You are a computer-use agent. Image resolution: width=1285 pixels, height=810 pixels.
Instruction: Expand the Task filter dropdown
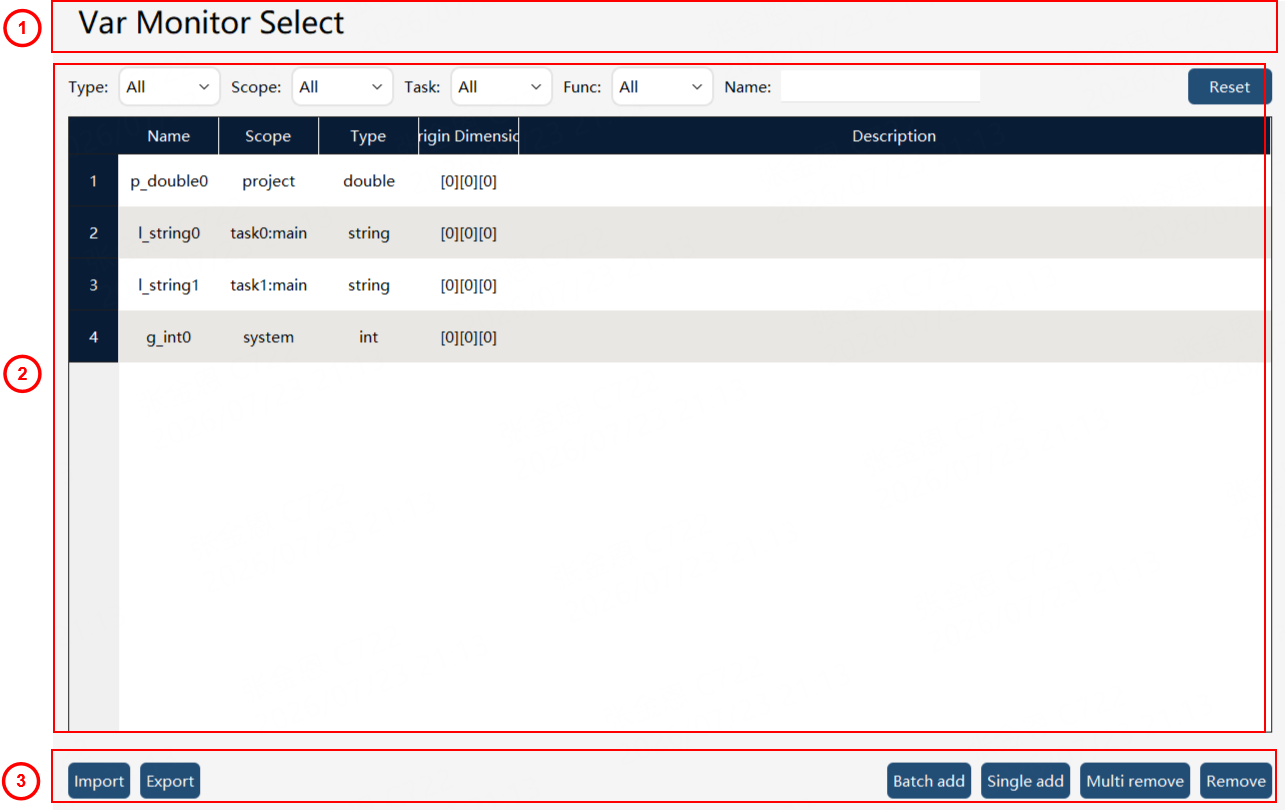click(501, 87)
